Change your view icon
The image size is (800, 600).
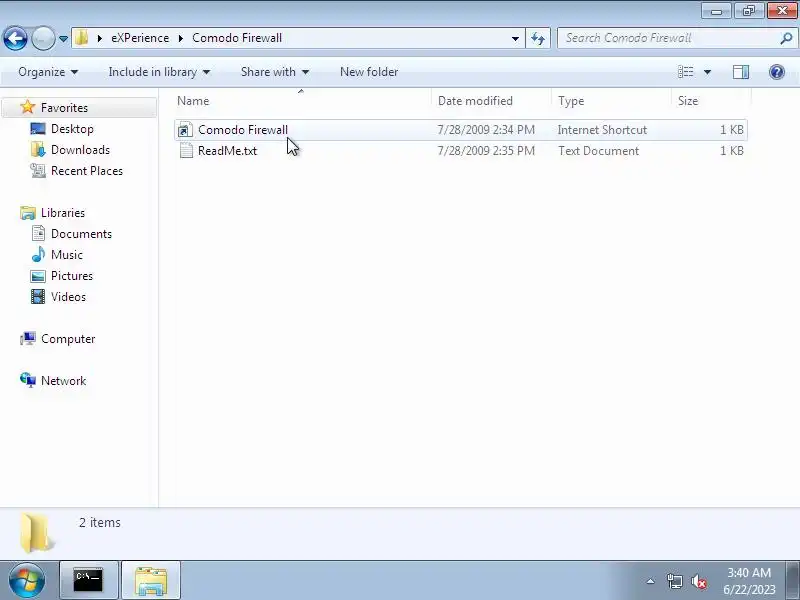point(686,72)
